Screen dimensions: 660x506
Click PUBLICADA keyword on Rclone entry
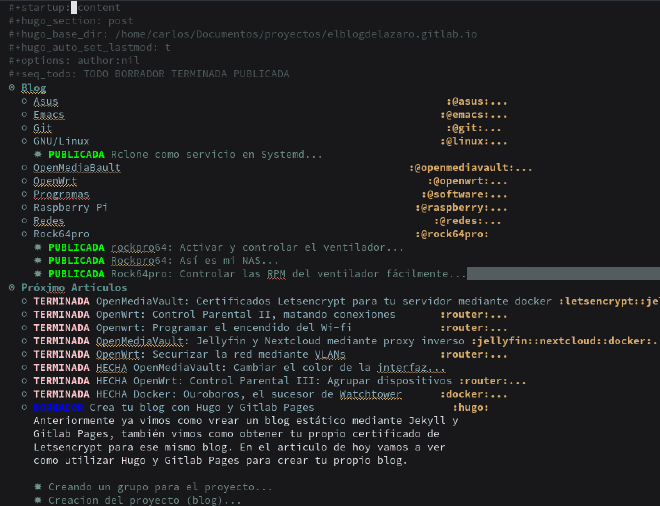click(x=76, y=154)
